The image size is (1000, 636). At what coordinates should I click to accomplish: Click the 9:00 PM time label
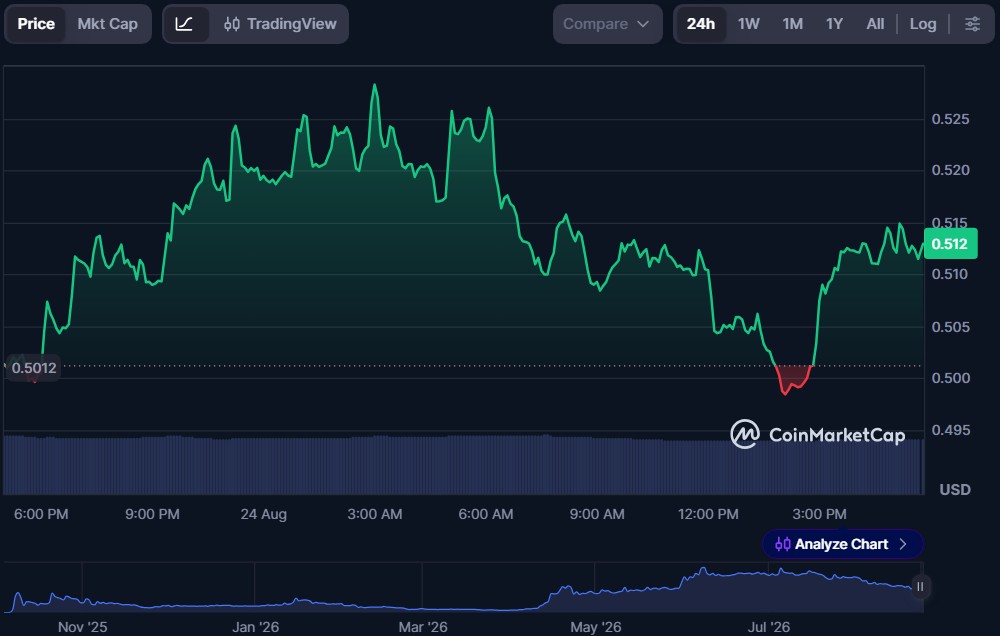[x=152, y=514]
